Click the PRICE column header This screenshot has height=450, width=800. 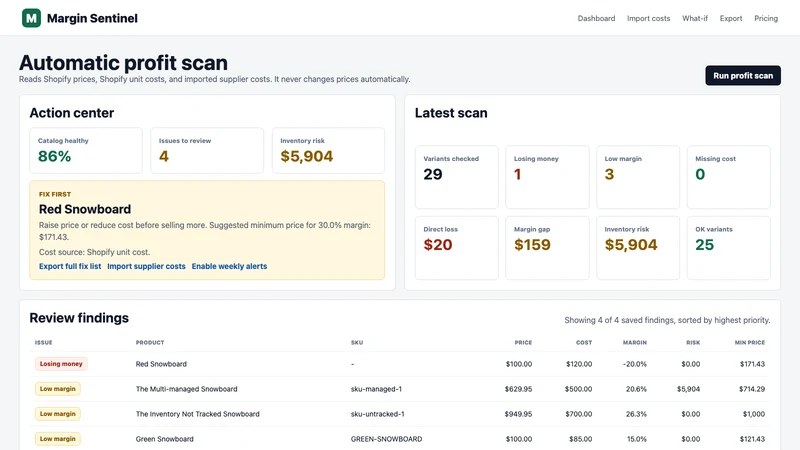coord(523,342)
